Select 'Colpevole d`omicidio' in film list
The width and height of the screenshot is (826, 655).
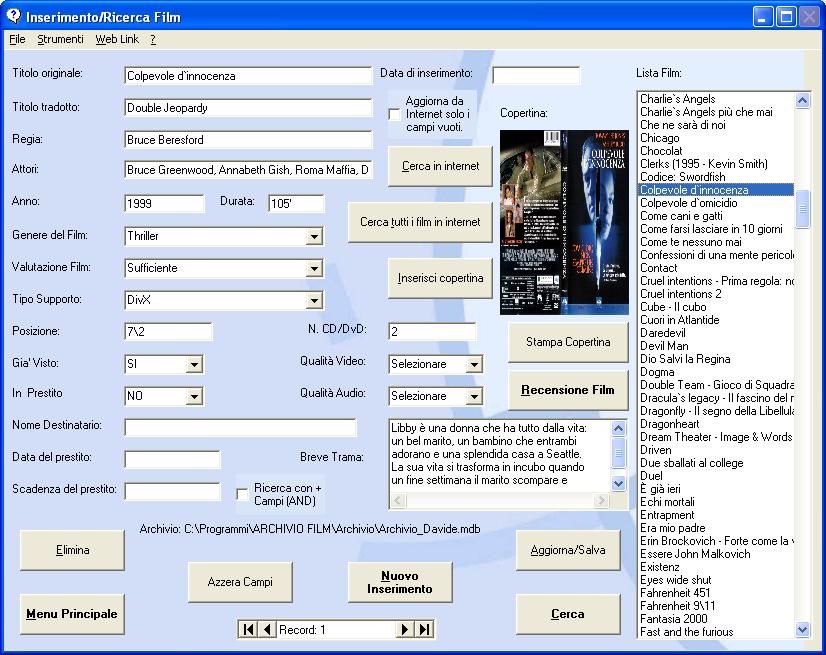689,203
